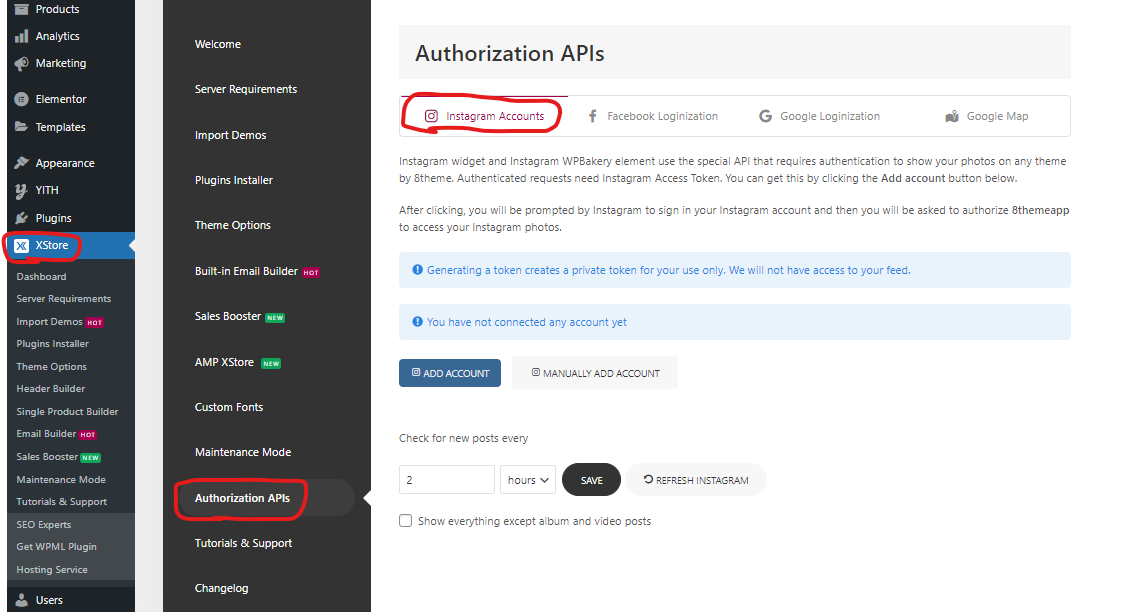Open Custom Fonts in panel menu
Screen dimensions: 1121x612
tap(229, 407)
